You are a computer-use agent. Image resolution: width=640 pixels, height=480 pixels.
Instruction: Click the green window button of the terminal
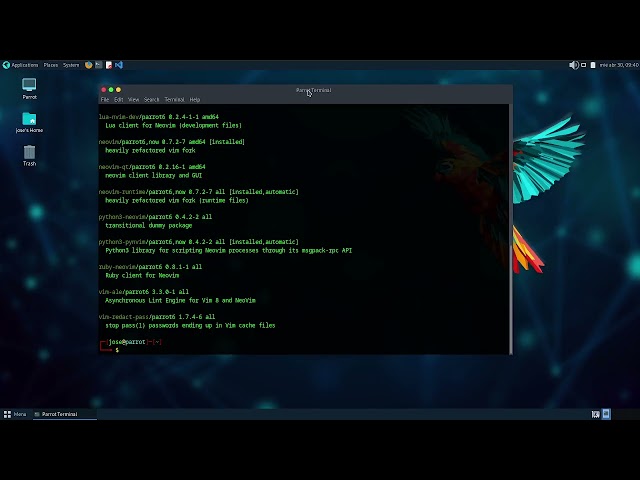[111, 90]
